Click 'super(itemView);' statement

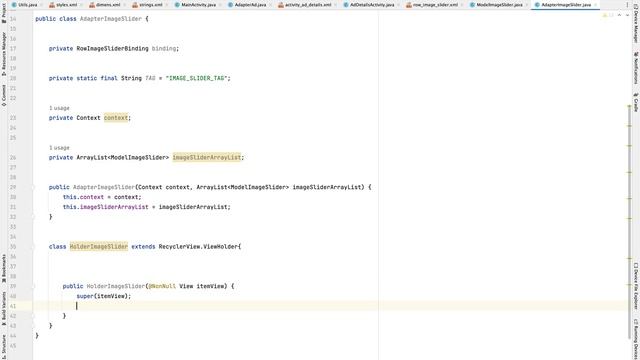click(104, 296)
